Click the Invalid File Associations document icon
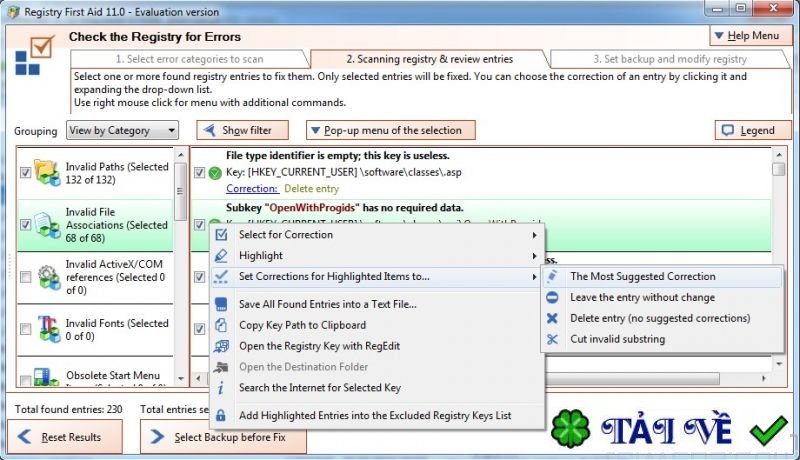This screenshot has height=460, width=800. pos(47,225)
